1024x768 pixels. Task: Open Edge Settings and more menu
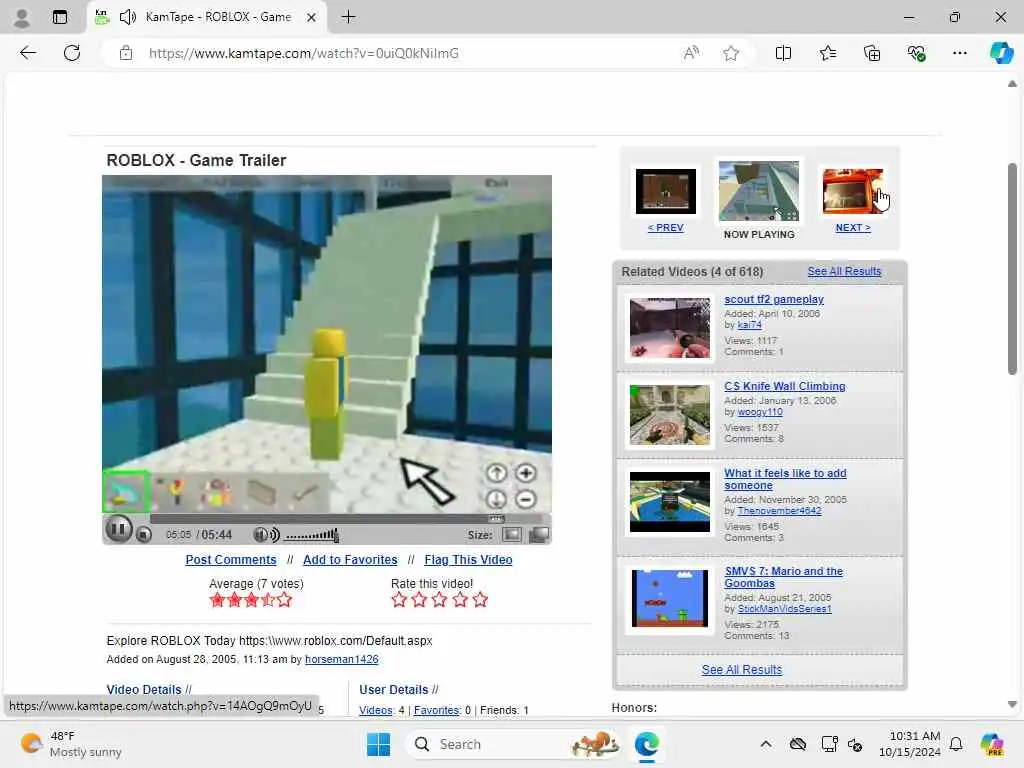[959, 53]
